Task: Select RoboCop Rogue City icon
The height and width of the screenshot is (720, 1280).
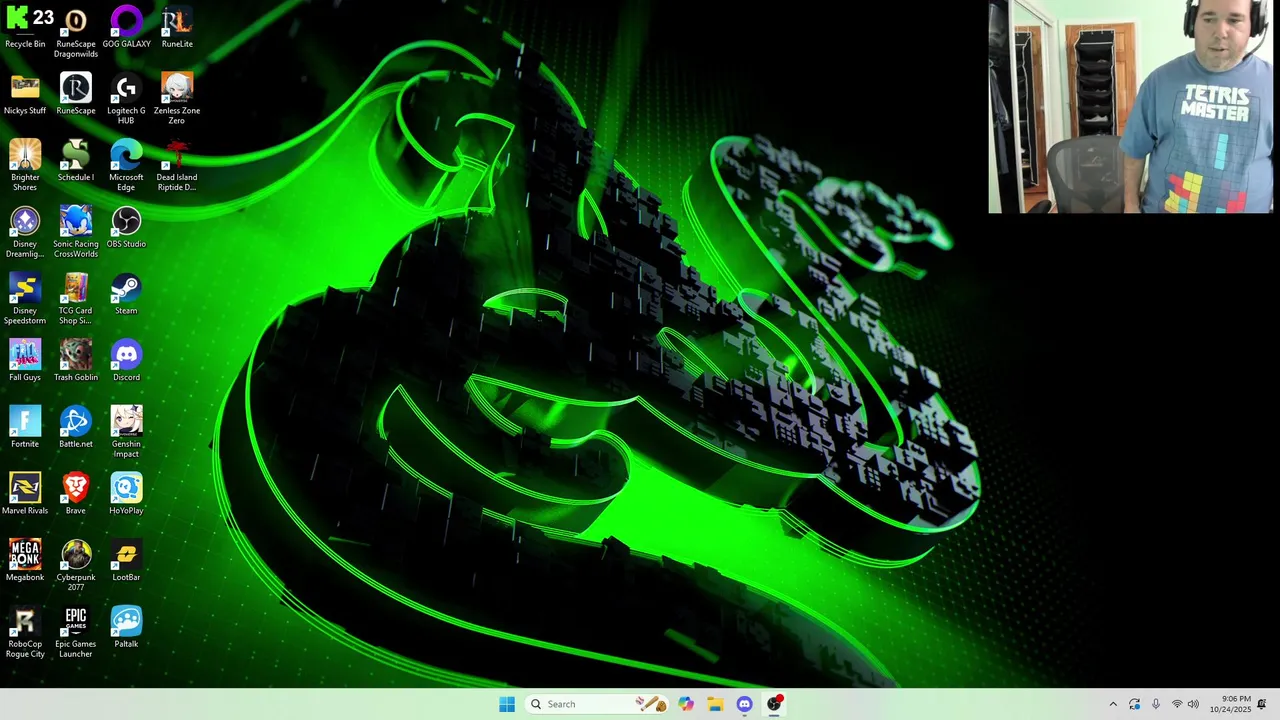Action: 25,632
